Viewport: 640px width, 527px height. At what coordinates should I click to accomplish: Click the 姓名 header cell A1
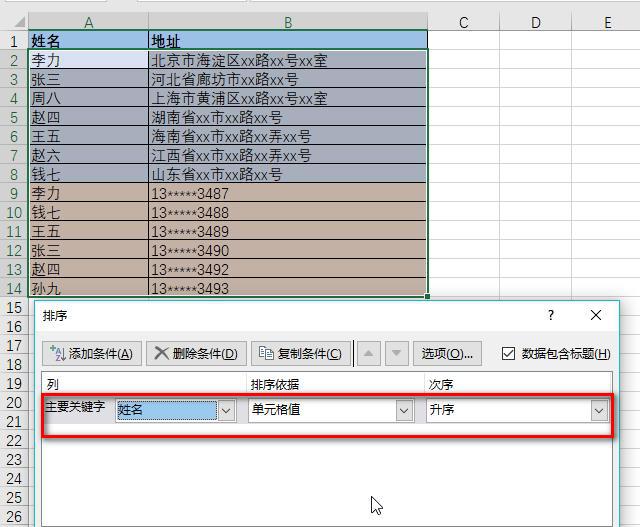[x=89, y=41]
